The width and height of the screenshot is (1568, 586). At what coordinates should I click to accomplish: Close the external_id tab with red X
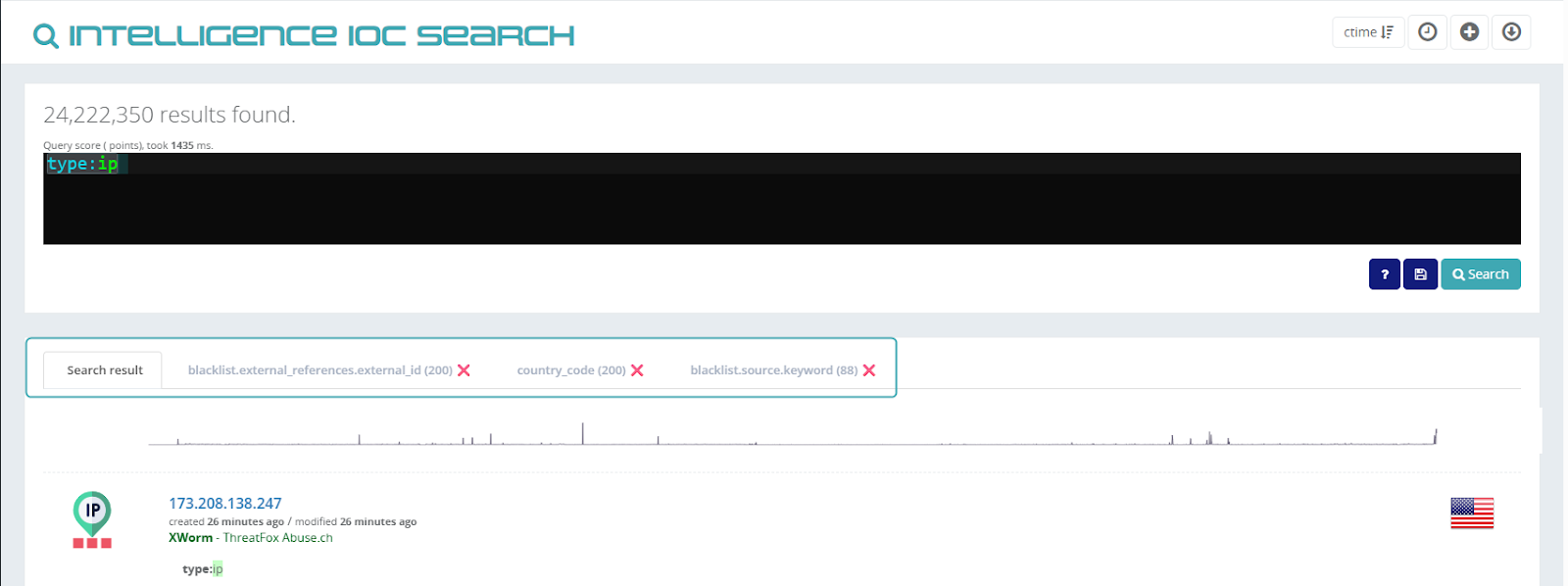[464, 370]
